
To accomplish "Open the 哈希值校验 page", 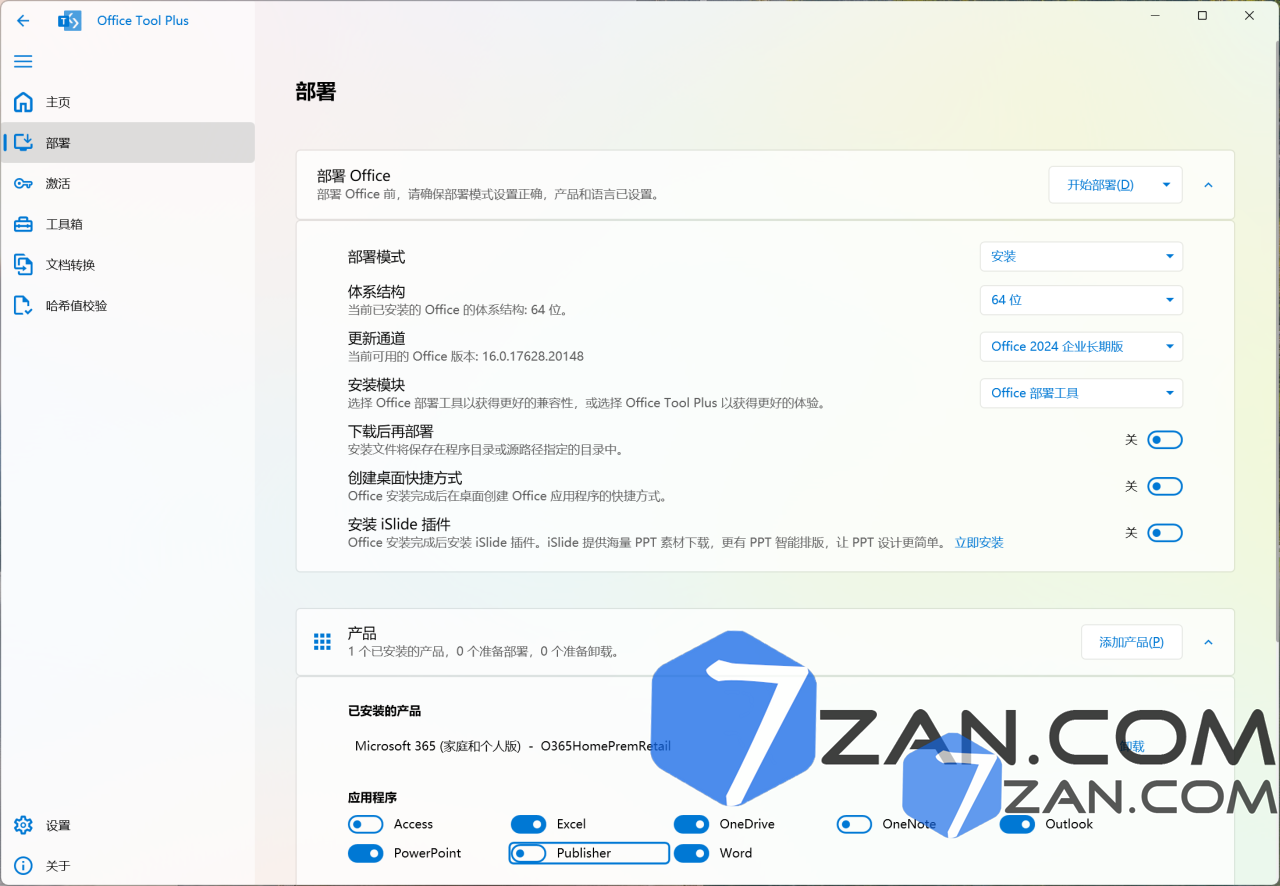I will coord(128,305).
